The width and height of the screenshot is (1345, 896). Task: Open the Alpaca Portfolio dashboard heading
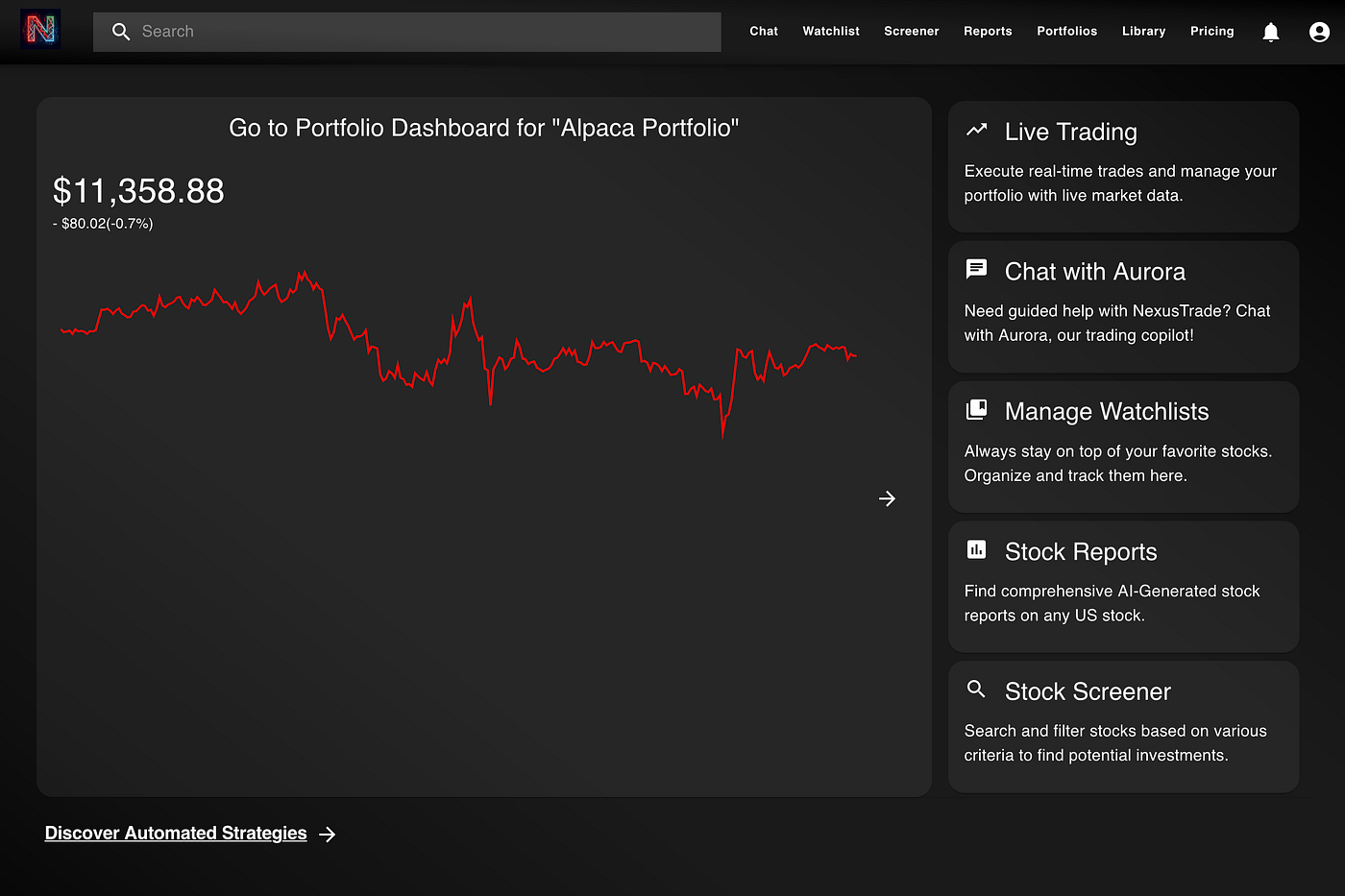coord(482,127)
